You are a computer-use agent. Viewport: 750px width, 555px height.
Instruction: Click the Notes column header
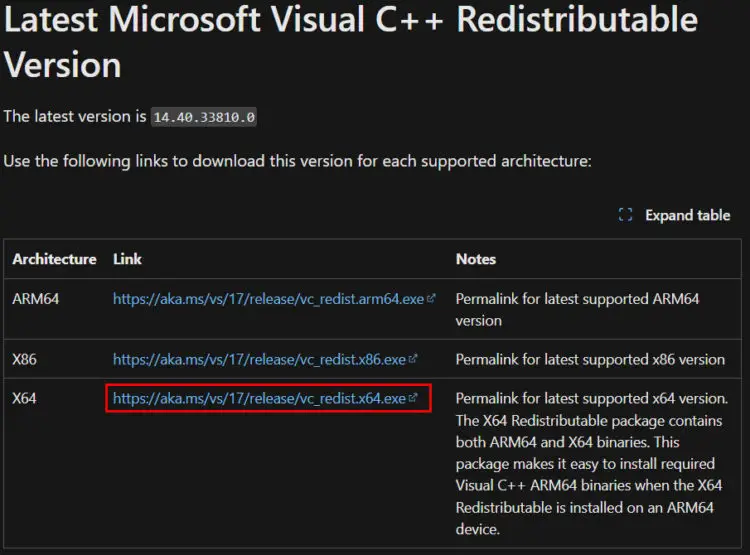click(475, 259)
